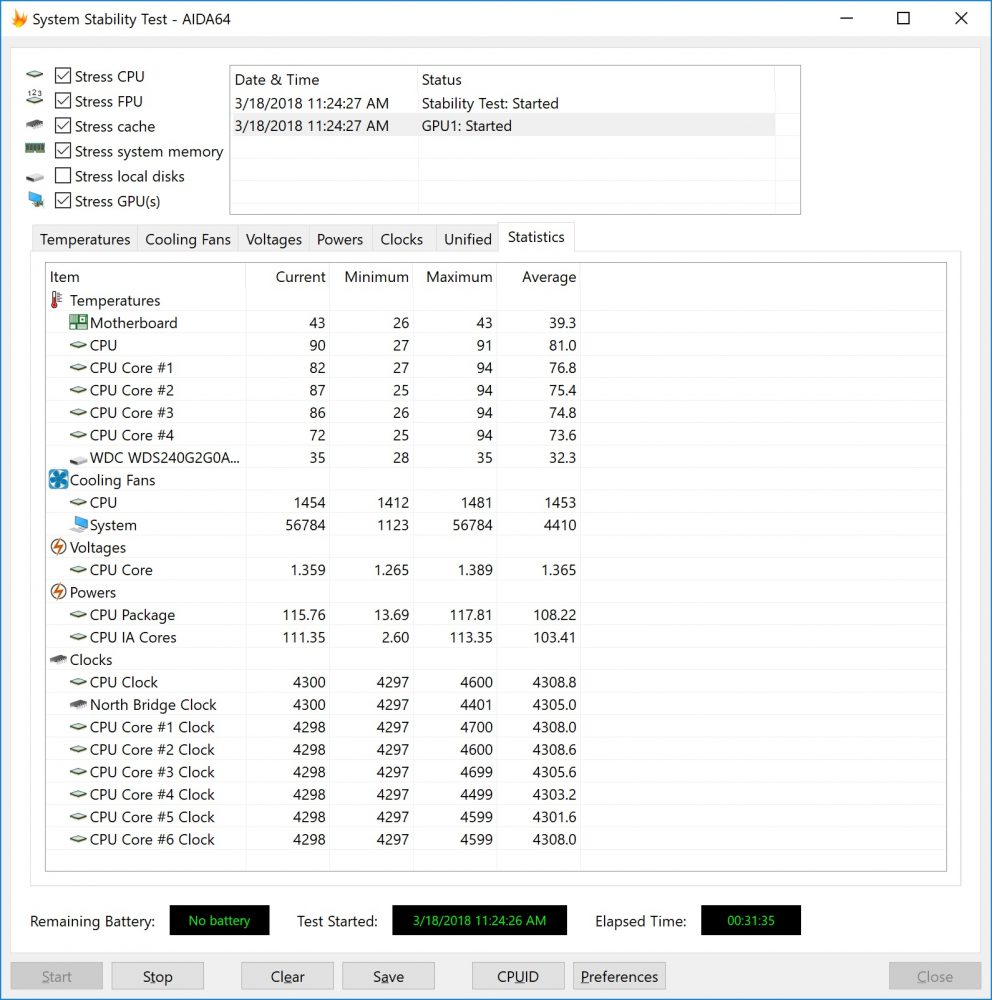Click the No battery indicator
The height and width of the screenshot is (1000, 992).
coord(219,920)
